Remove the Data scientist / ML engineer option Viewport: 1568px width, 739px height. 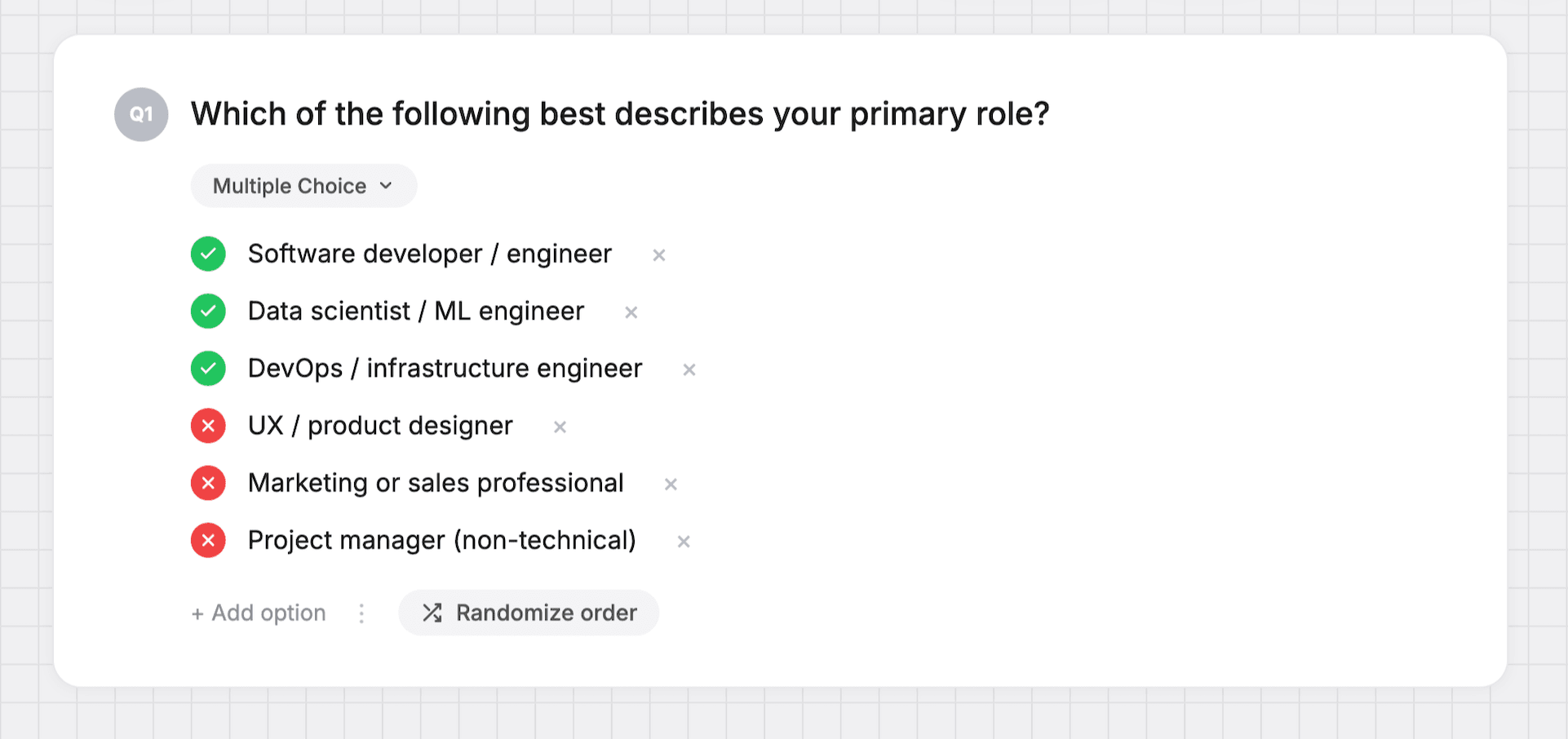[631, 312]
